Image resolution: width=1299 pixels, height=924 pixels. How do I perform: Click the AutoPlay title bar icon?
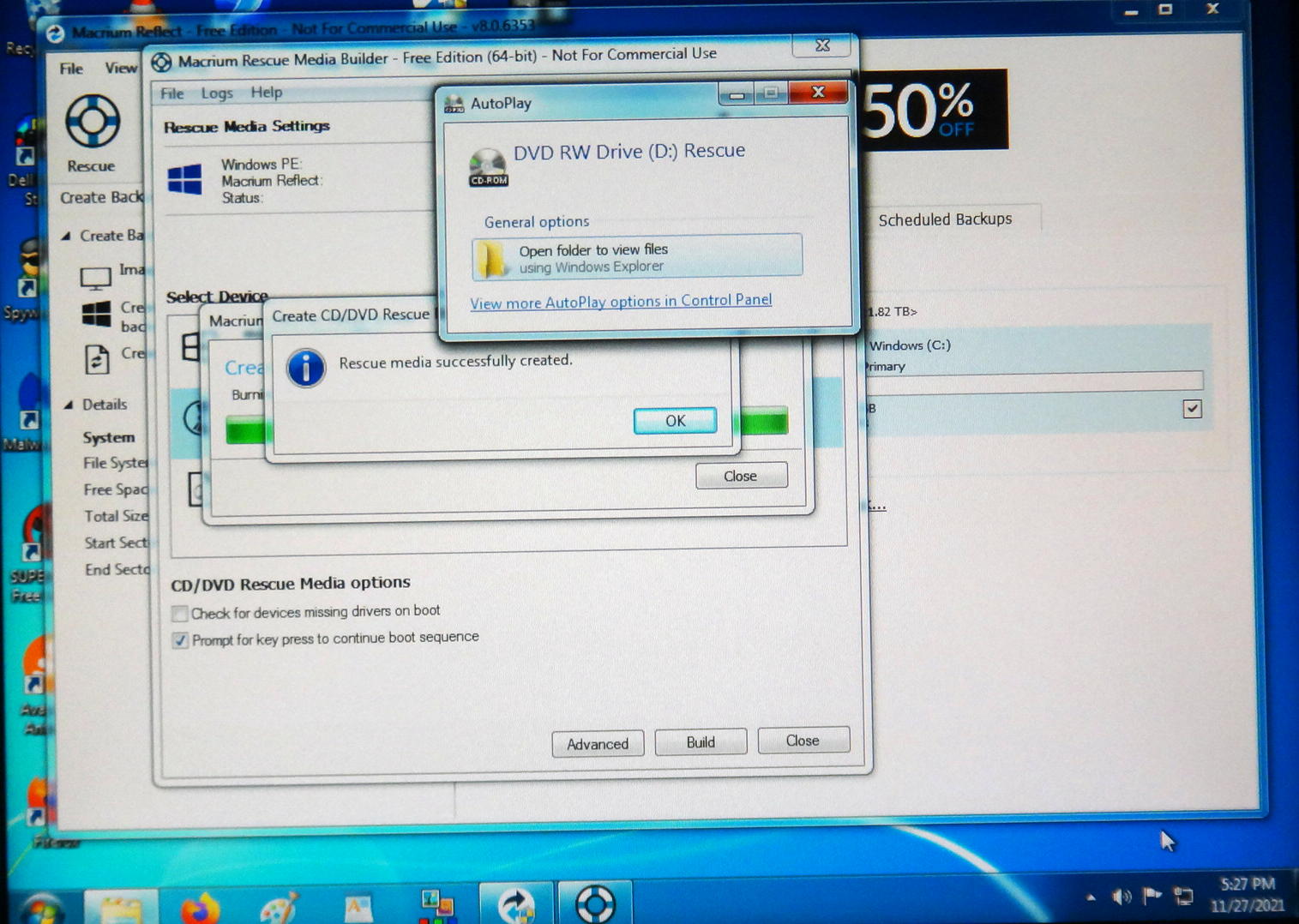pyautogui.click(x=454, y=104)
